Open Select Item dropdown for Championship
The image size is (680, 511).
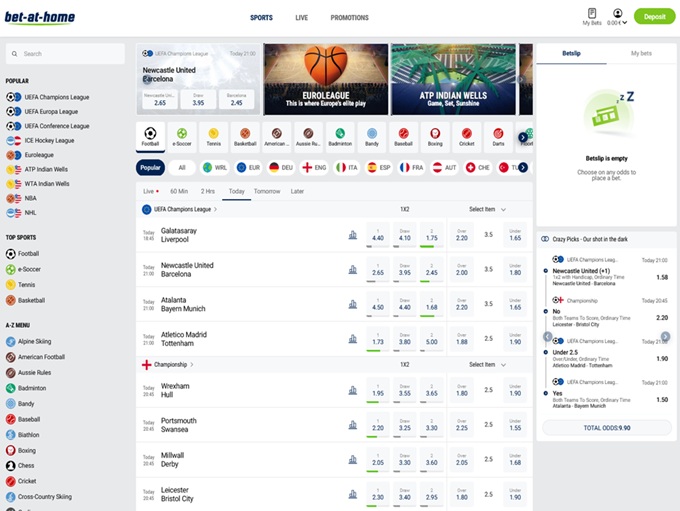click(x=487, y=365)
